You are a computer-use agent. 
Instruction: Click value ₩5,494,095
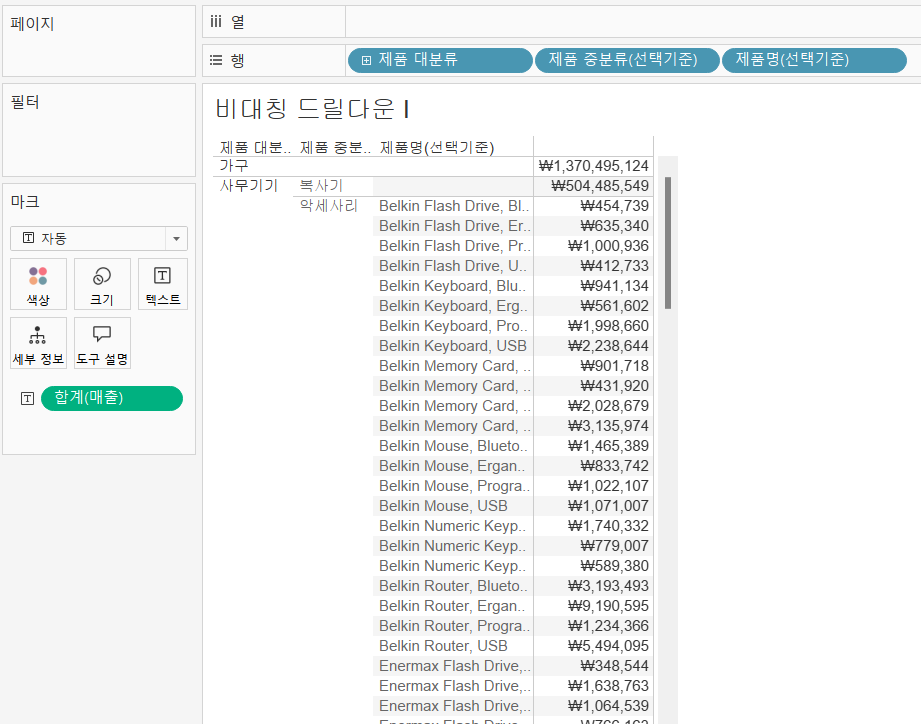point(608,645)
